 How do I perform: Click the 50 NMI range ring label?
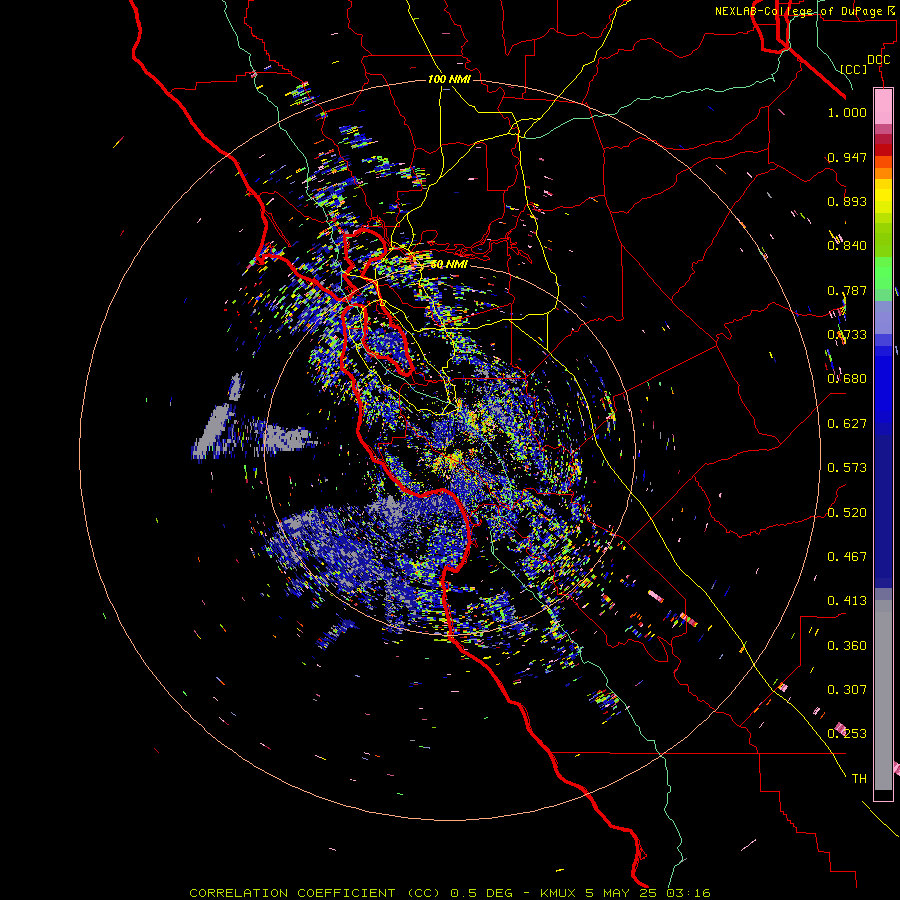click(449, 264)
